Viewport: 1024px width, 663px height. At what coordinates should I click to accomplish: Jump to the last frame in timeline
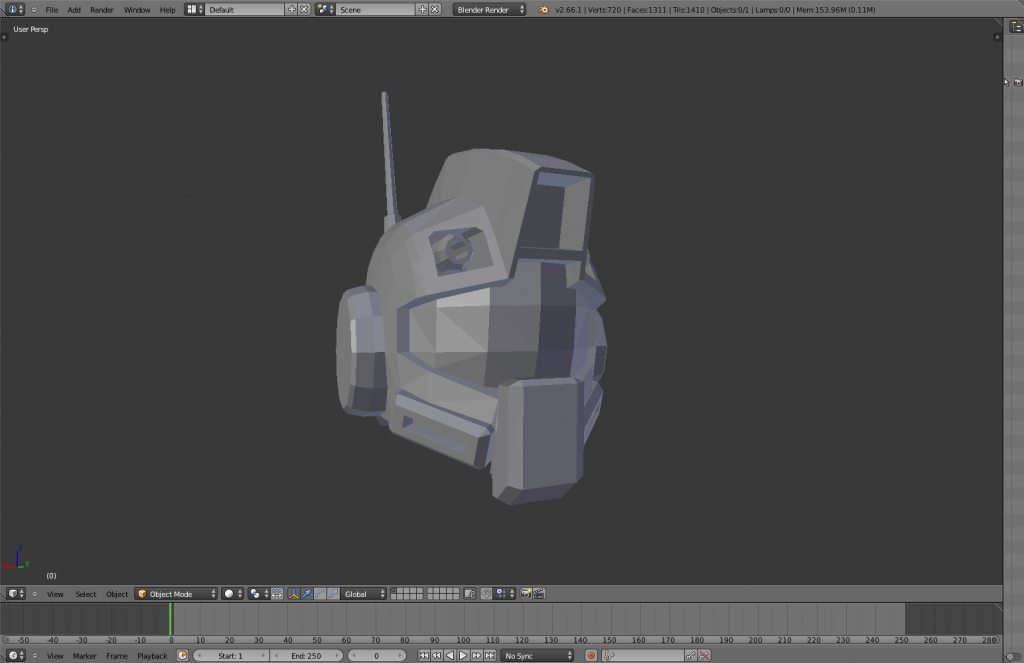[x=489, y=656]
